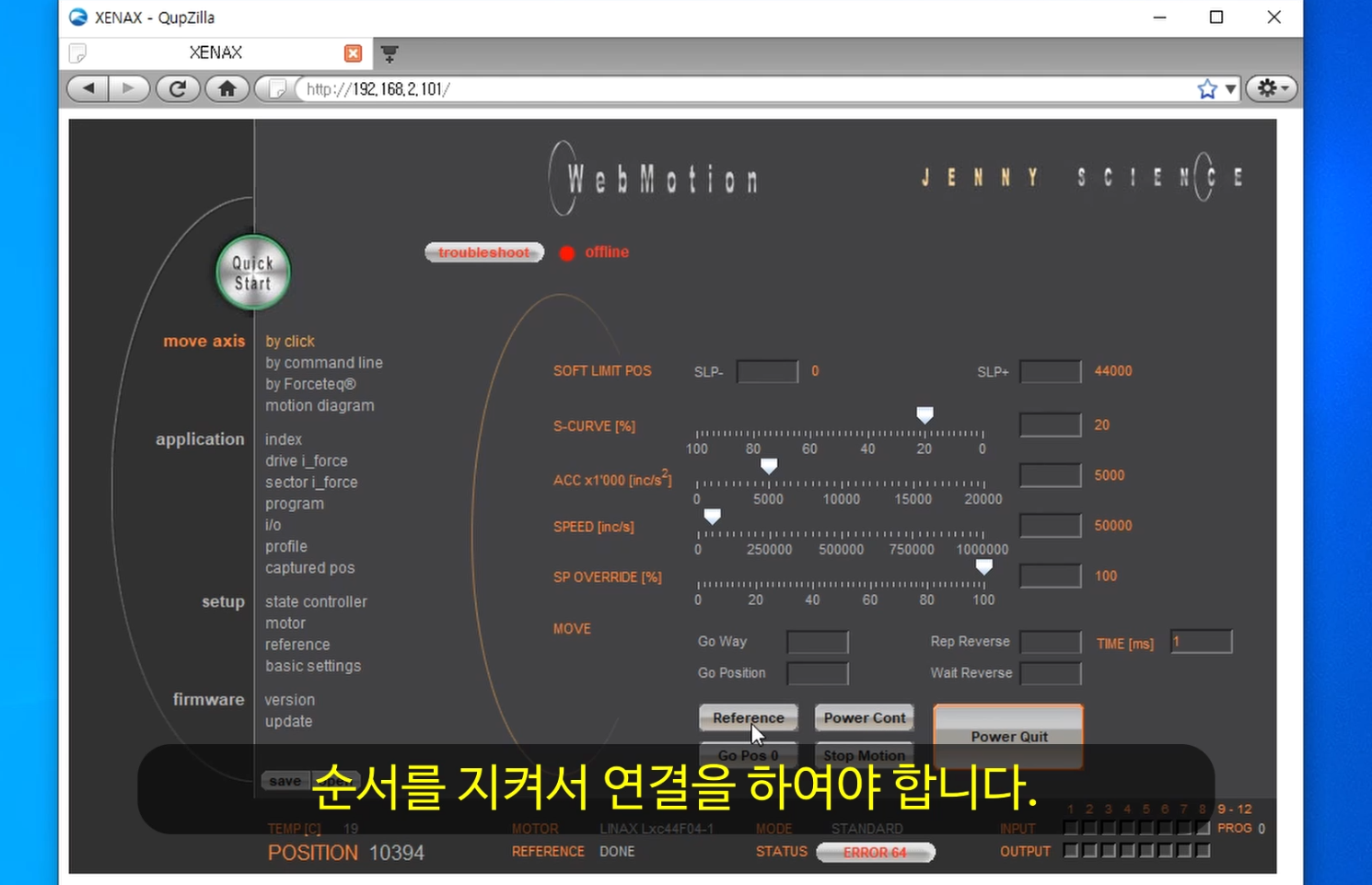Screen dimensions: 1372x885
Task: Click the Jenny Science logo
Action: [1083, 176]
